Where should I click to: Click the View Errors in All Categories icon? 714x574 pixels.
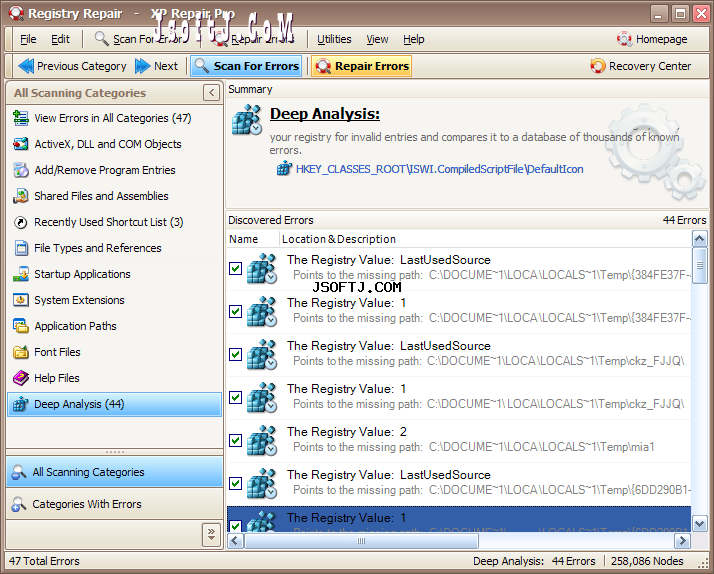(x=20, y=118)
